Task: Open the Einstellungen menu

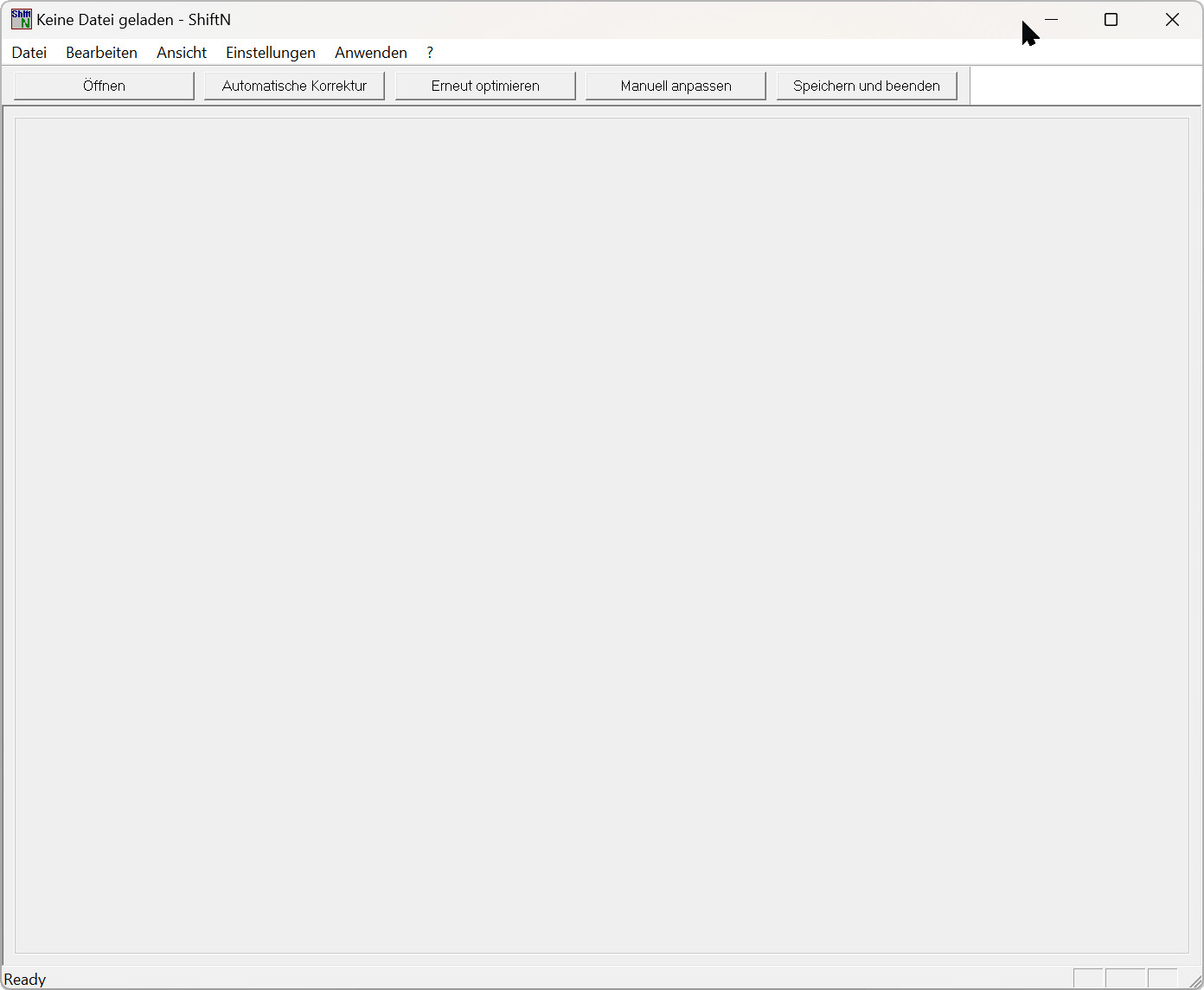Action: point(271,53)
